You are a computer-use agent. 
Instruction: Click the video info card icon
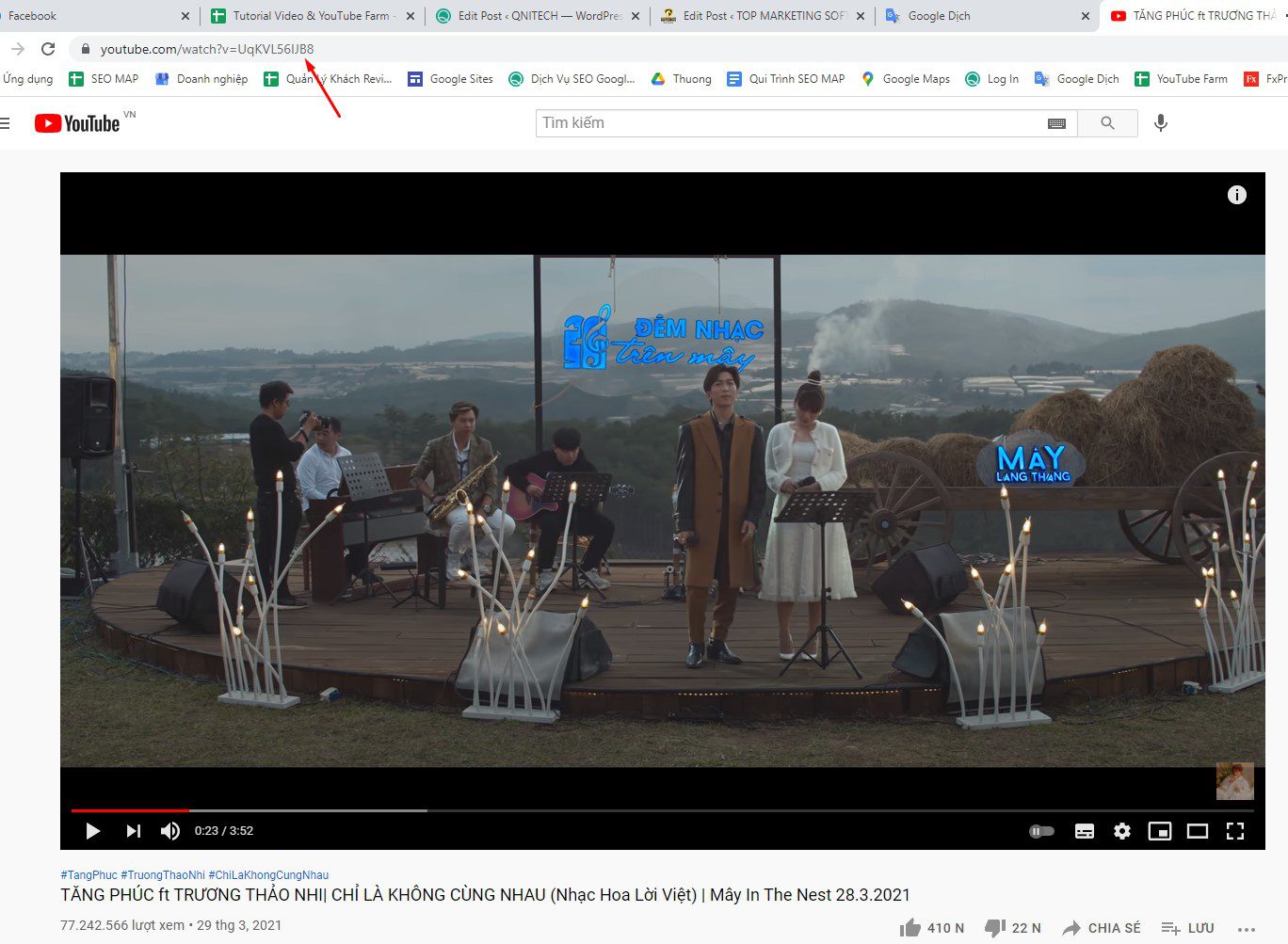pos(1237,195)
